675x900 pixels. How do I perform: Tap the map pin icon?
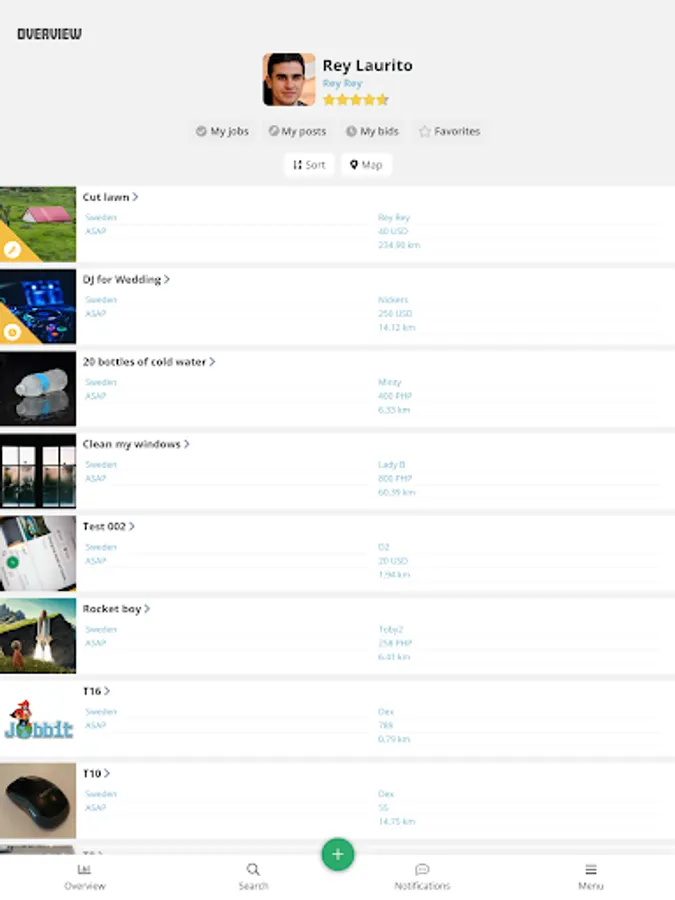pos(354,165)
